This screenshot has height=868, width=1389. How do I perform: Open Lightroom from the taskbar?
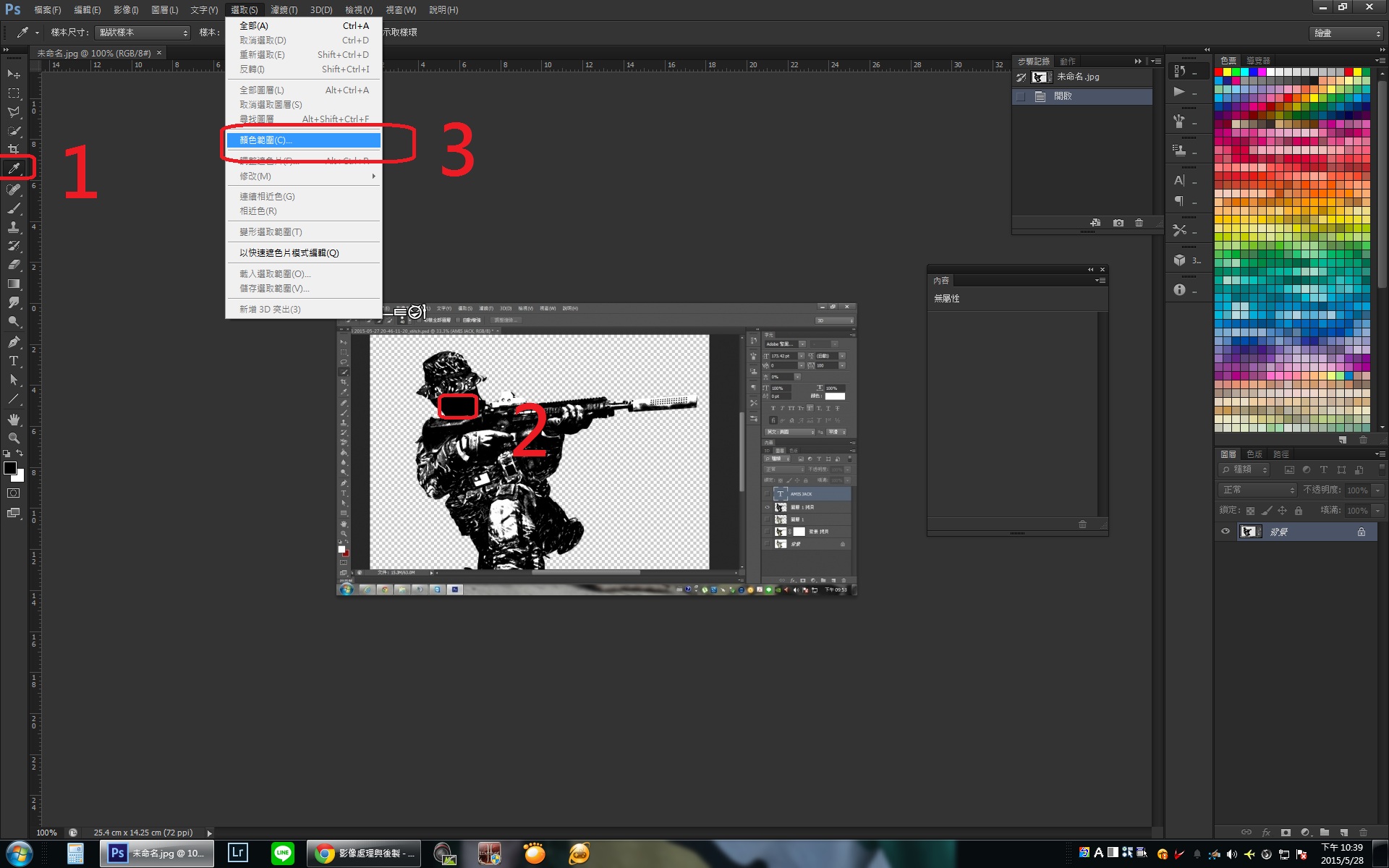click(237, 853)
